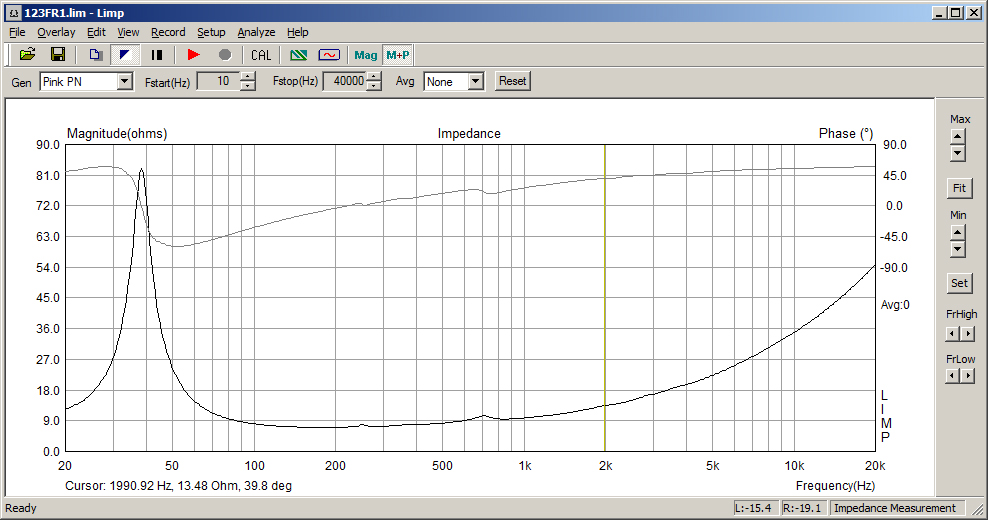
Task: Switch to Mag magnitude-only view
Action: [366, 55]
